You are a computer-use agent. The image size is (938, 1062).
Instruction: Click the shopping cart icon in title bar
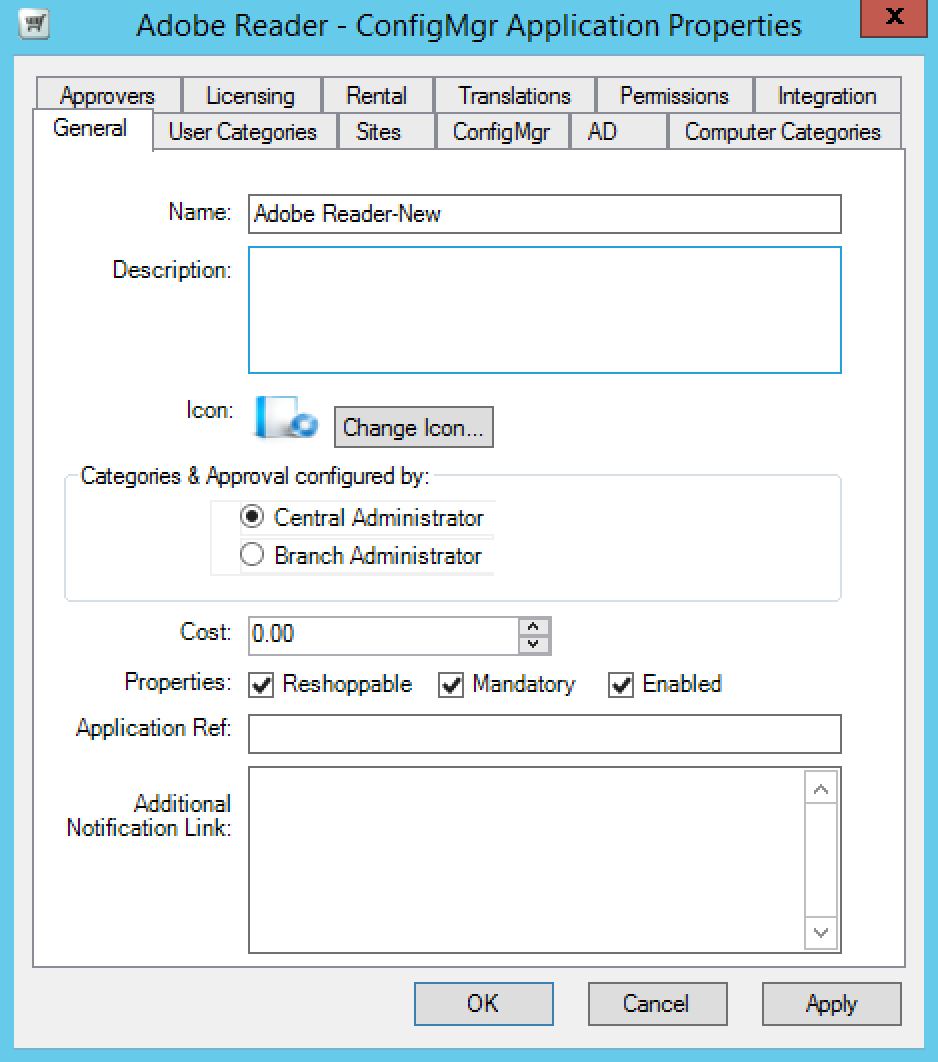pyautogui.click(x=35, y=25)
